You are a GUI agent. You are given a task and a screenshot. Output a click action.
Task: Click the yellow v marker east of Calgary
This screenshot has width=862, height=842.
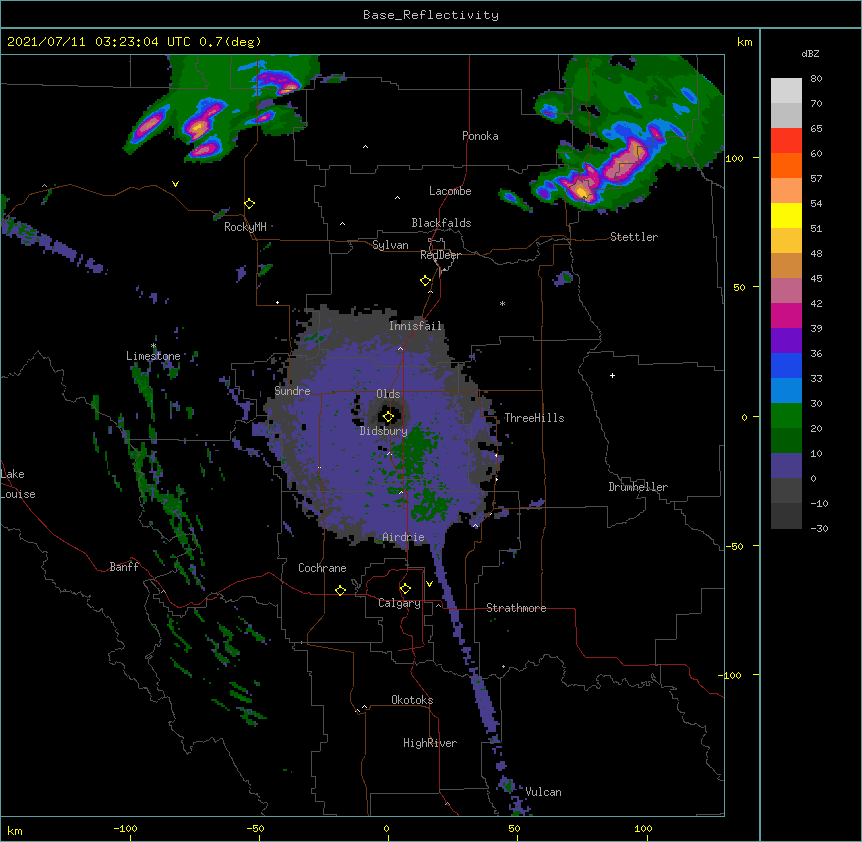[429, 584]
